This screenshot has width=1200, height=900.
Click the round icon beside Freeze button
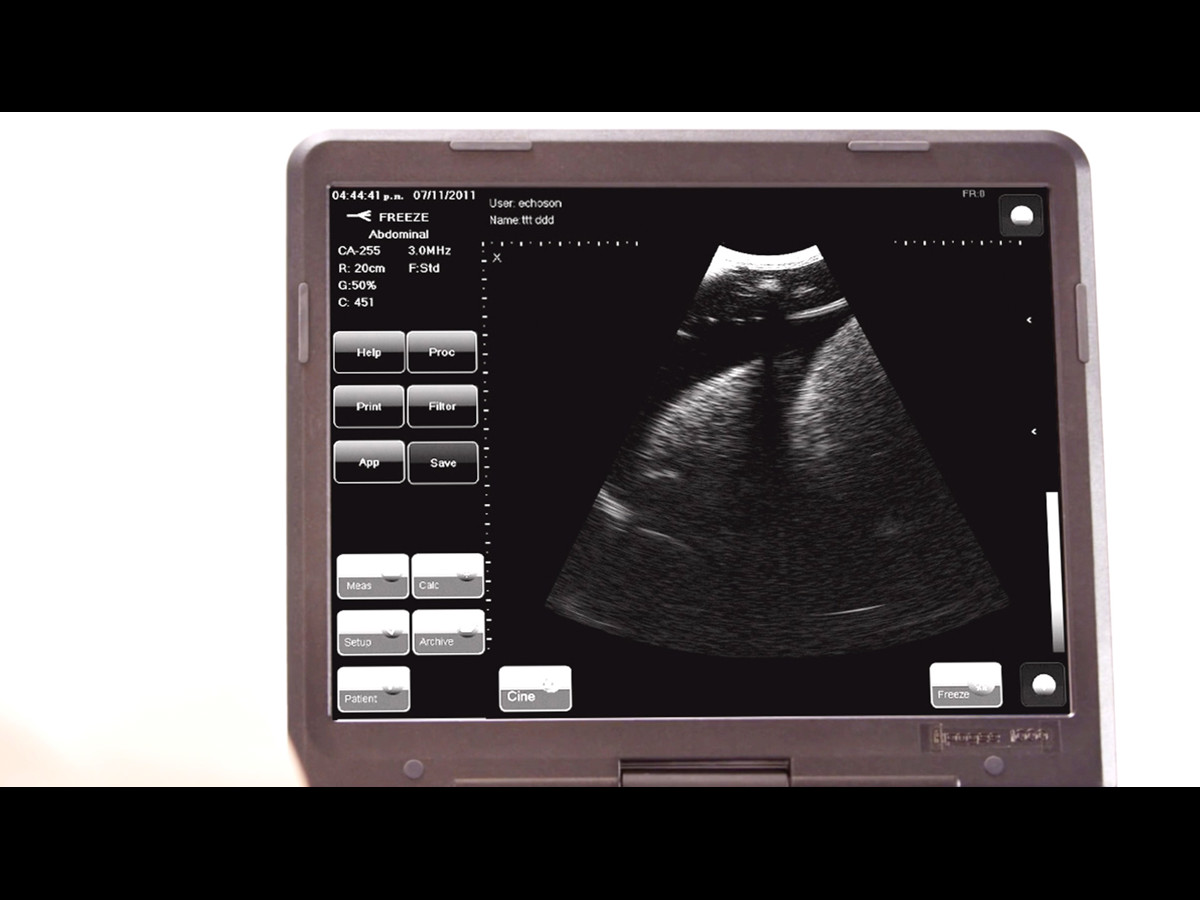coord(1042,685)
